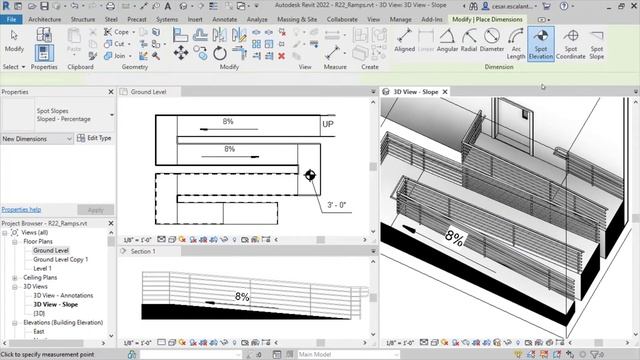This screenshot has width=640, height=360.
Task: Click the 3' - 0" elevation value text
Action: (x=336, y=205)
